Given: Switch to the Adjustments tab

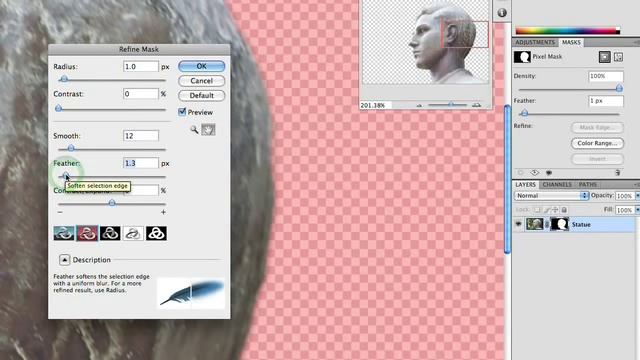Looking at the screenshot, I should (x=535, y=42).
